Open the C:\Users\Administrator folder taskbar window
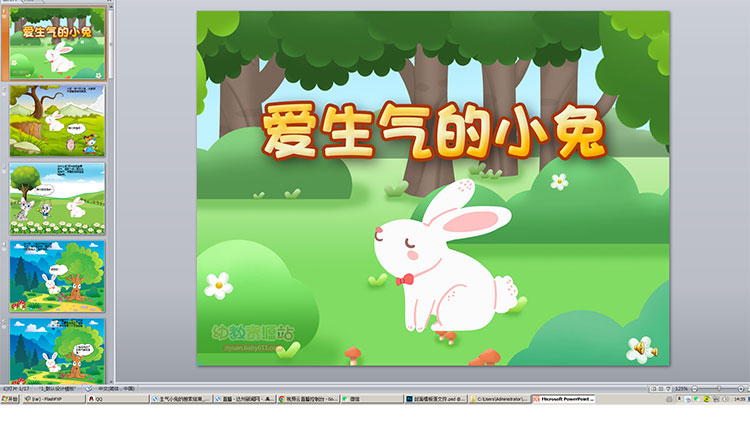Screen dimensions: 750x429 tap(500, 398)
